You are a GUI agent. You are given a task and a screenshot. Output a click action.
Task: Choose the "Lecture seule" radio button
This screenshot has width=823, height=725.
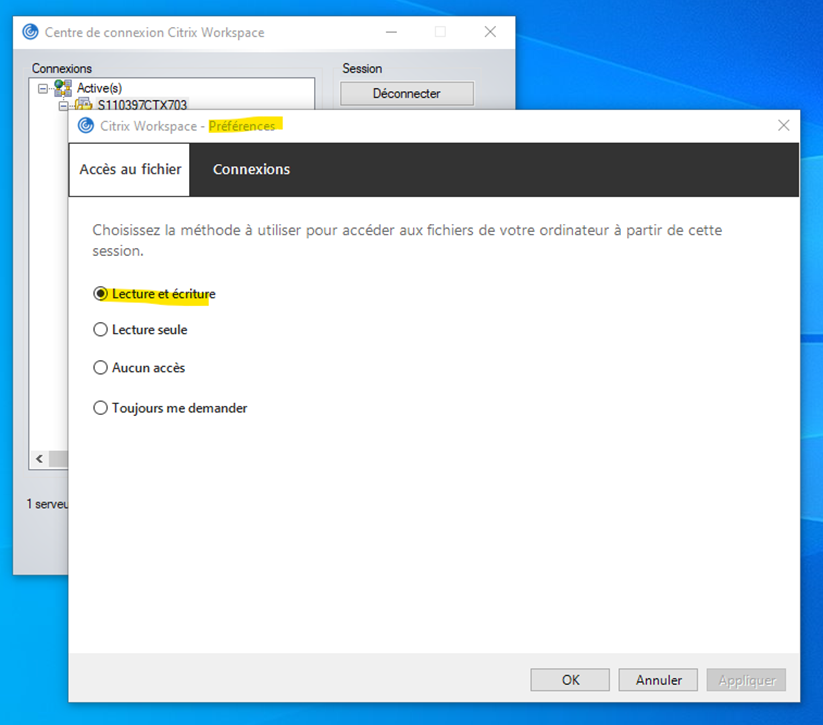pyautogui.click(x=100, y=329)
